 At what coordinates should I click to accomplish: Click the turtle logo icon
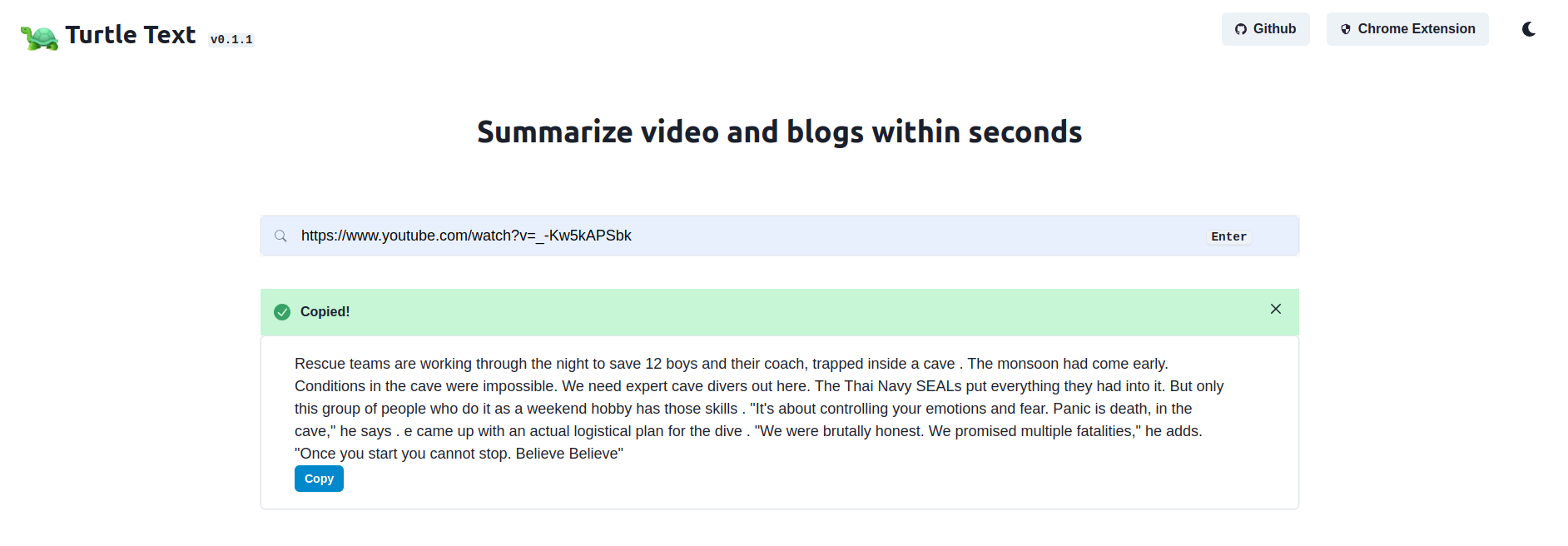pos(39,37)
